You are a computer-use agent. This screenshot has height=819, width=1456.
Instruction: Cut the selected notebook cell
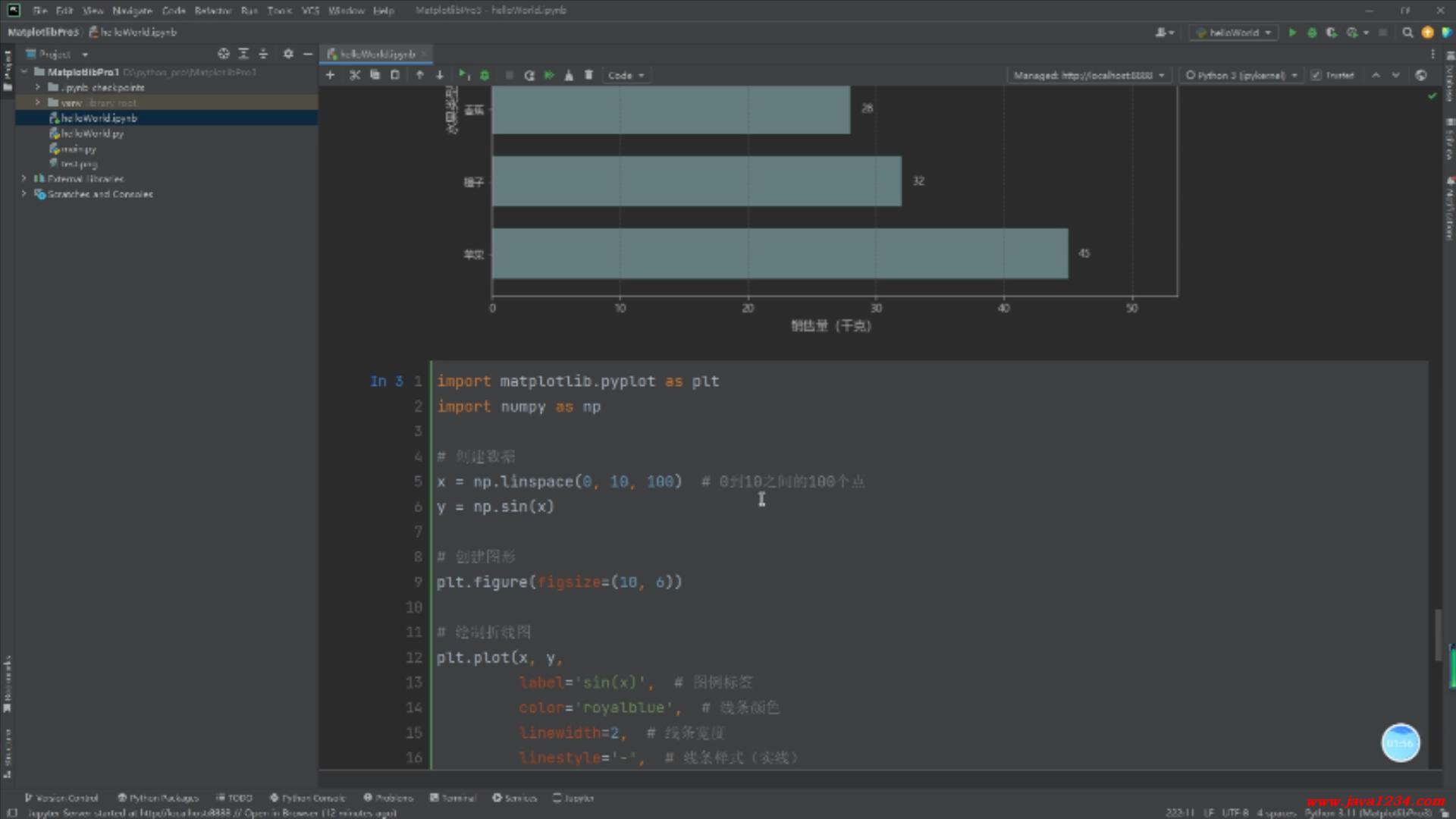(354, 75)
